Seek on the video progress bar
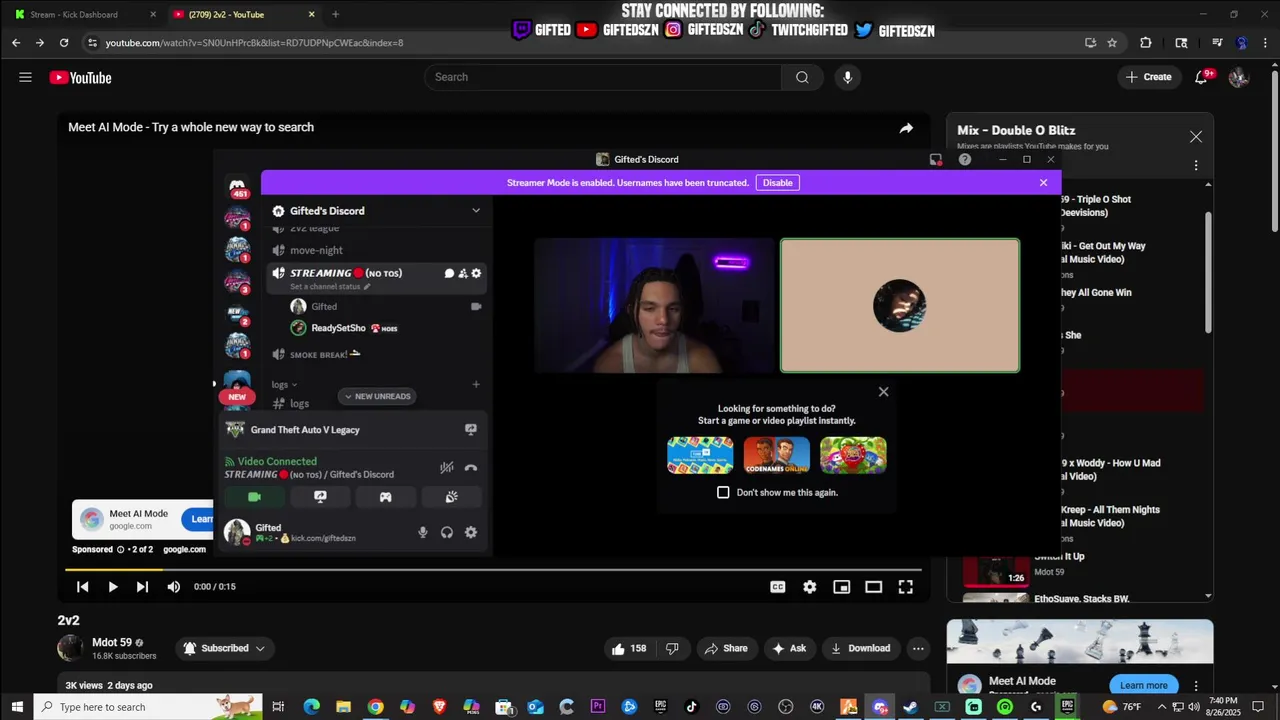The width and height of the screenshot is (1280, 720). [x=493, y=570]
